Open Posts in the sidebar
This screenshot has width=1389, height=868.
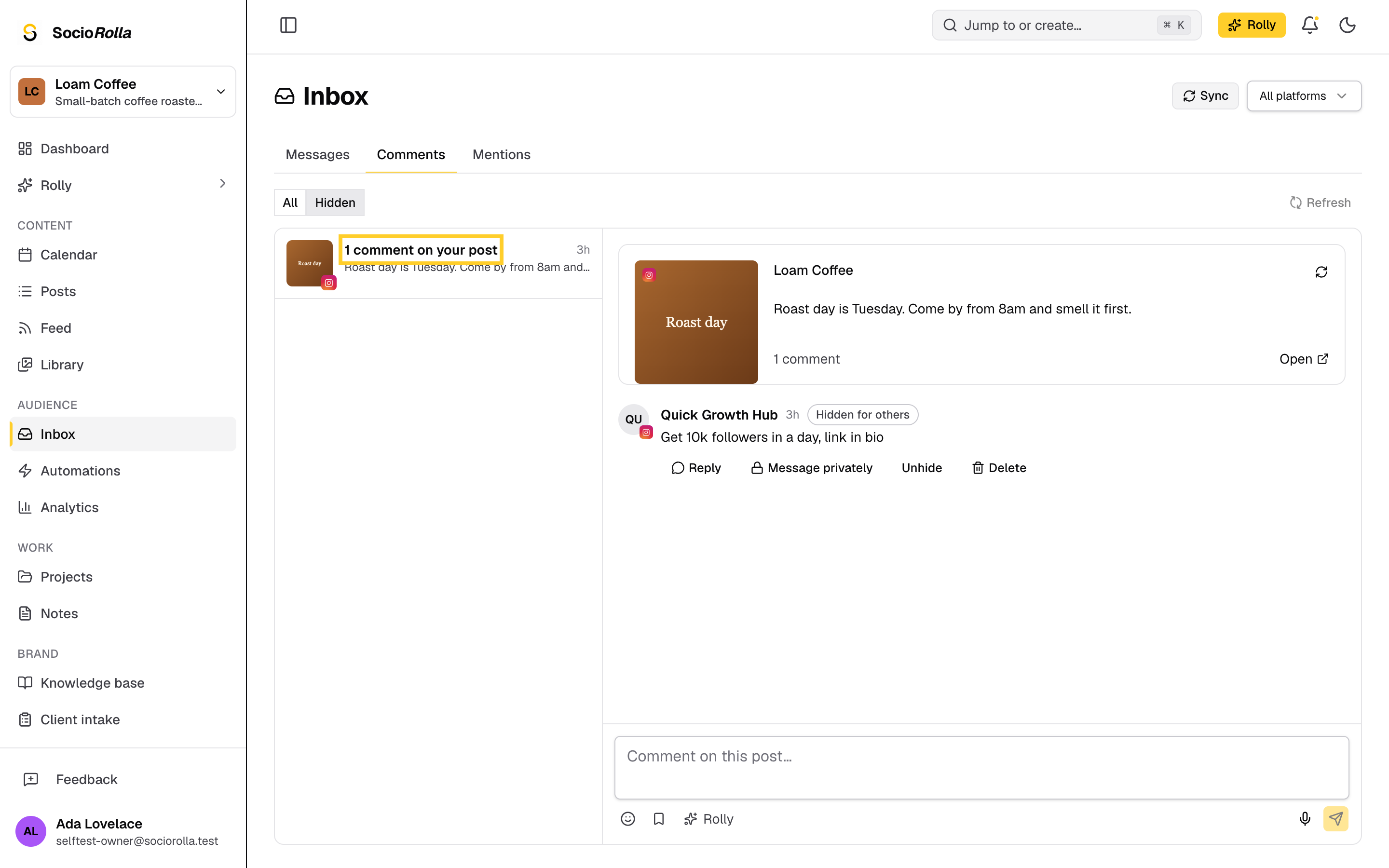click(x=123, y=292)
